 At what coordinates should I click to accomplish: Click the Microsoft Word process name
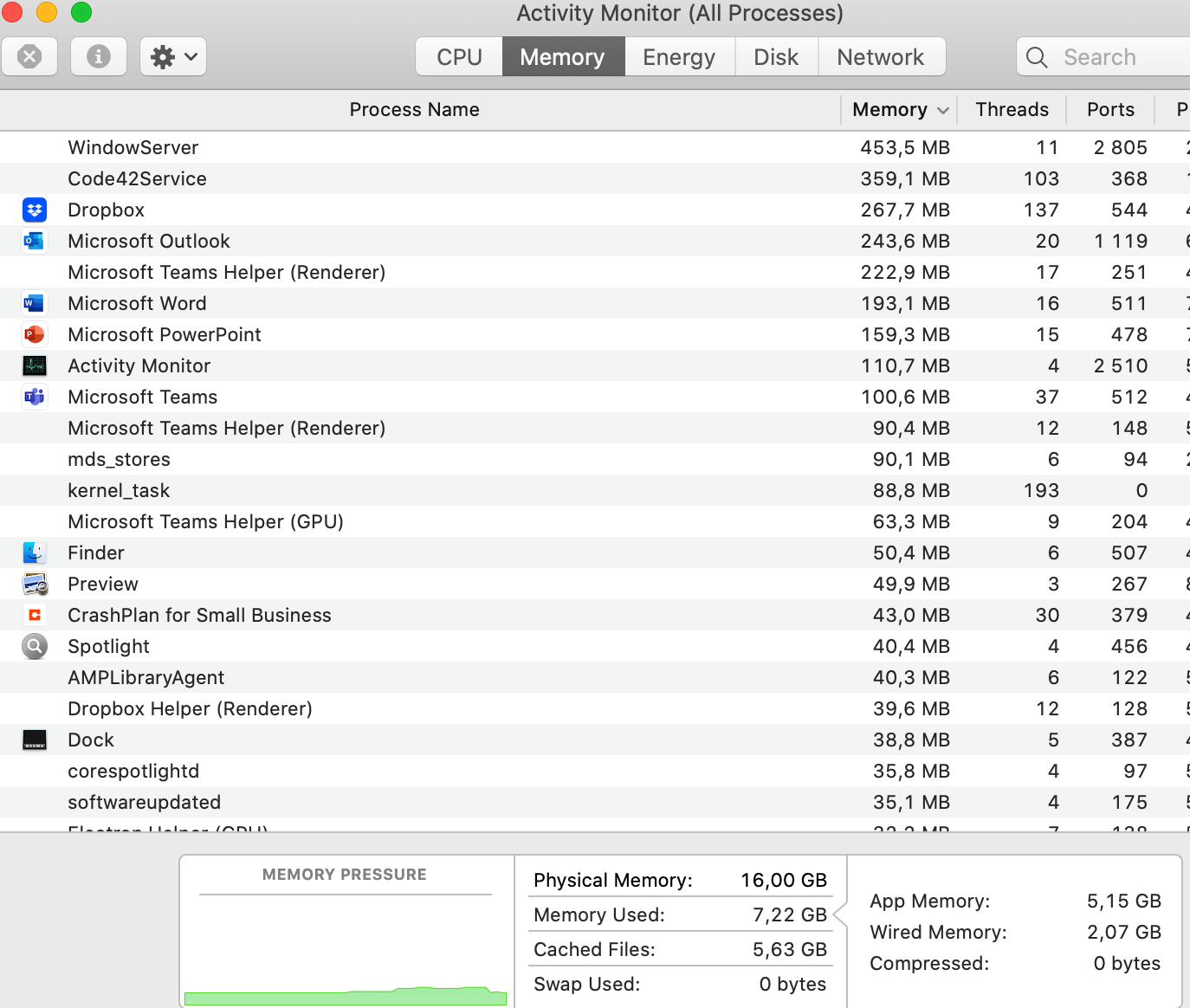coord(138,303)
